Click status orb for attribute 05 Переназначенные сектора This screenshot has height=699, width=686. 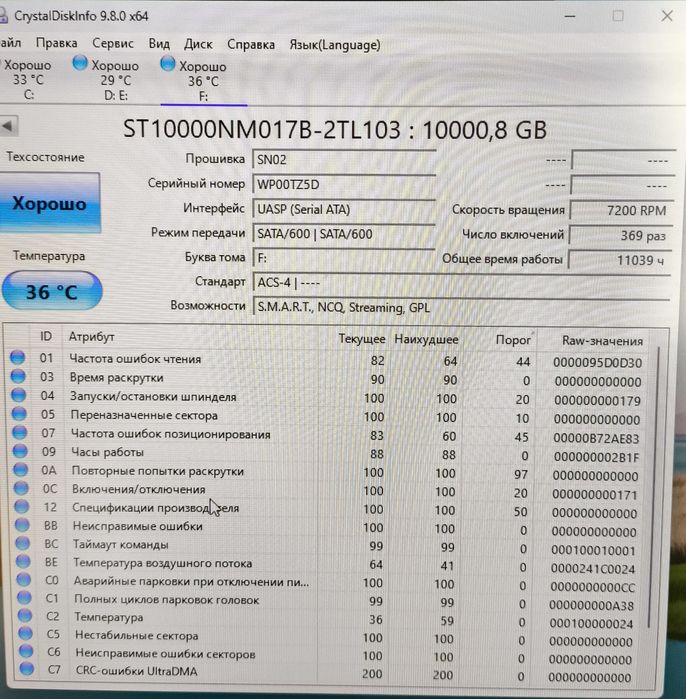pos(19,414)
